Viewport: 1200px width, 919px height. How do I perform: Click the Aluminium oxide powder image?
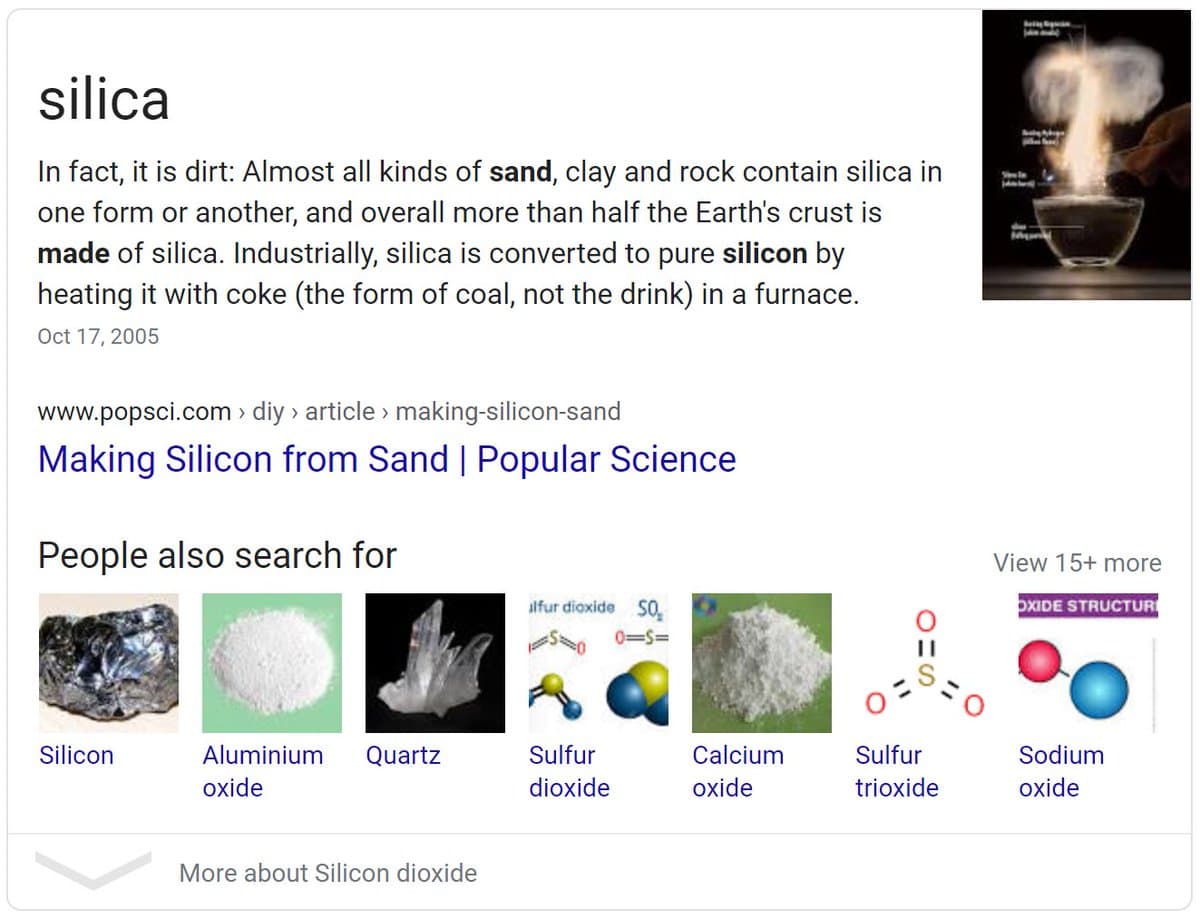[271, 662]
